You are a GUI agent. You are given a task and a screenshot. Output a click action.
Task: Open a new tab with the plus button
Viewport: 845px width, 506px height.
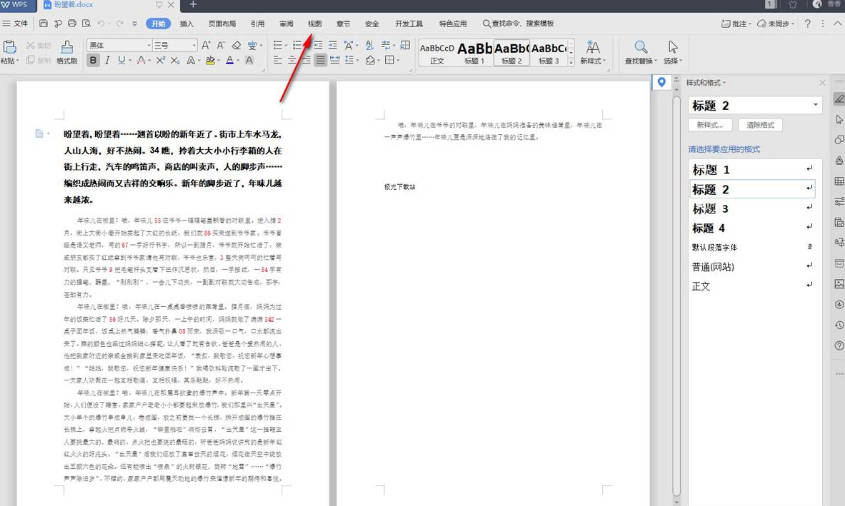coord(193,5)
